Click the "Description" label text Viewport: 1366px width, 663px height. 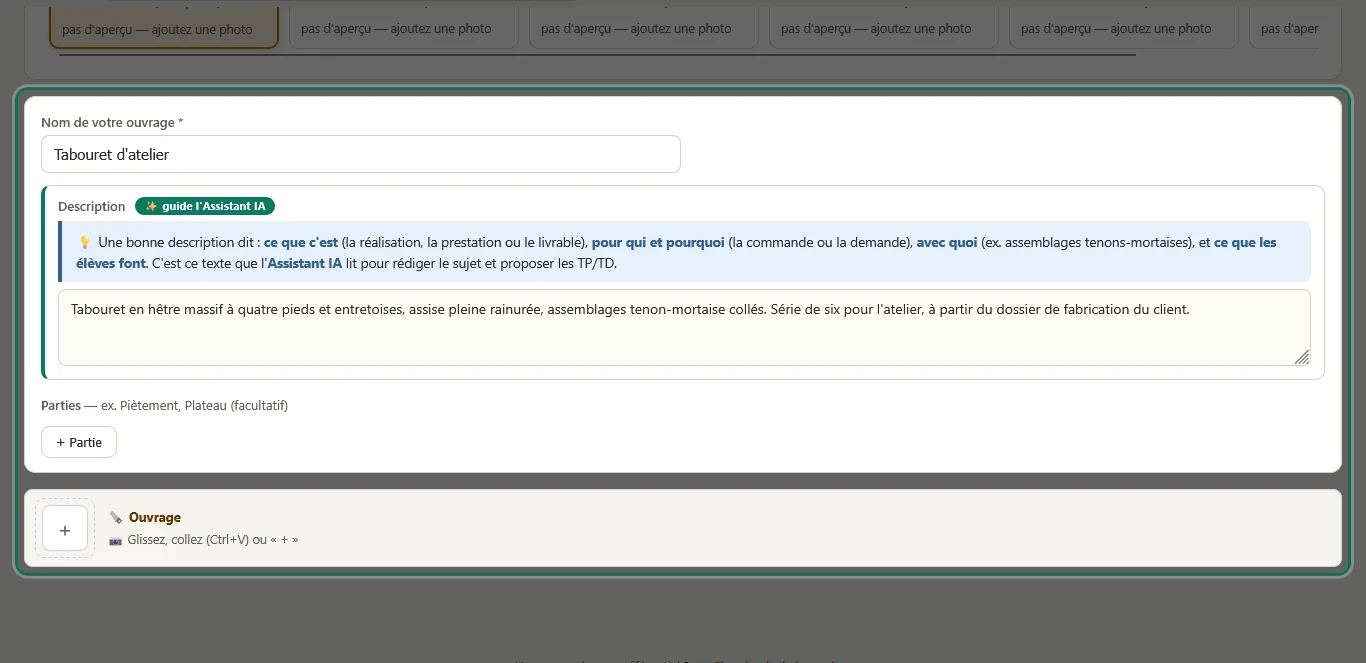92,206
